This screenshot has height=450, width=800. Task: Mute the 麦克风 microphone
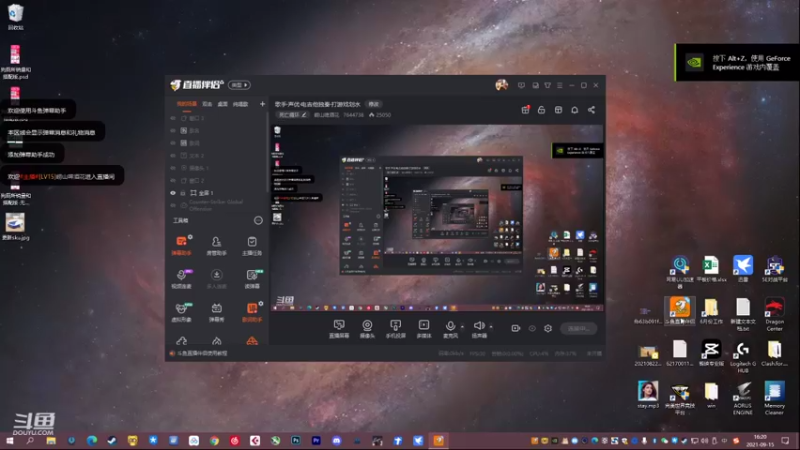(450, 329)
